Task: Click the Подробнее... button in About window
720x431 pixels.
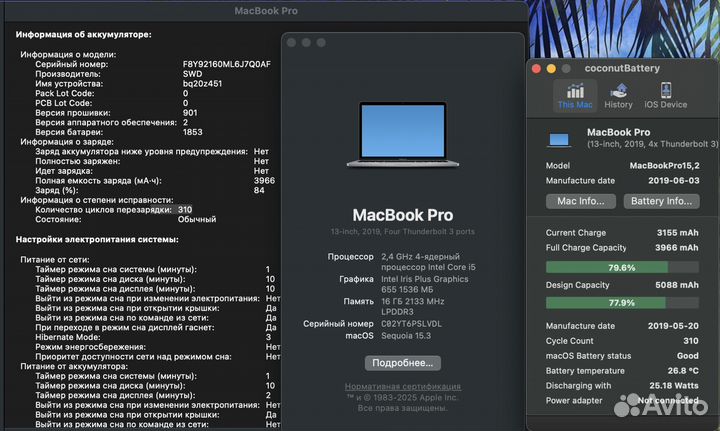Action: click(x=403, y=363)
